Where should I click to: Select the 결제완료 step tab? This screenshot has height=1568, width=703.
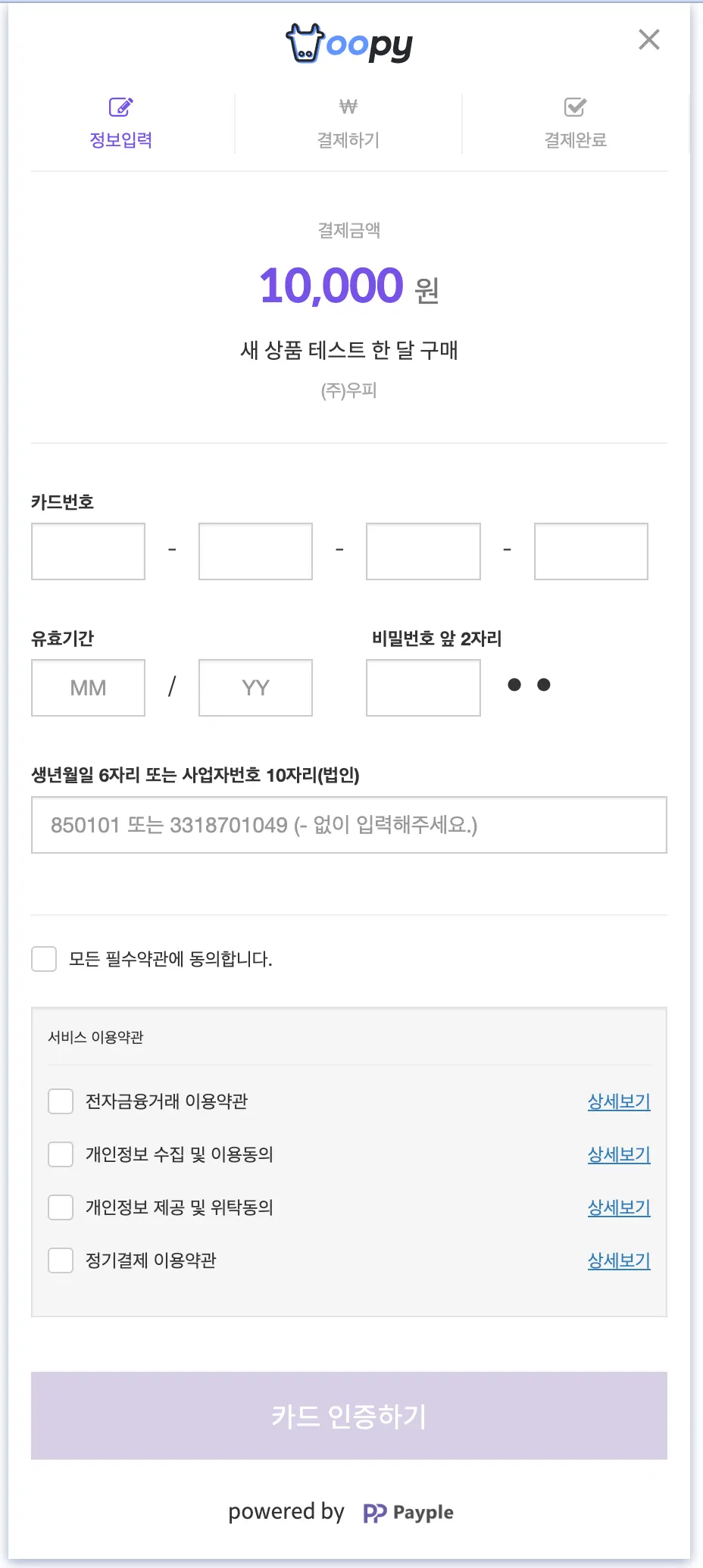tap(575, 139)
